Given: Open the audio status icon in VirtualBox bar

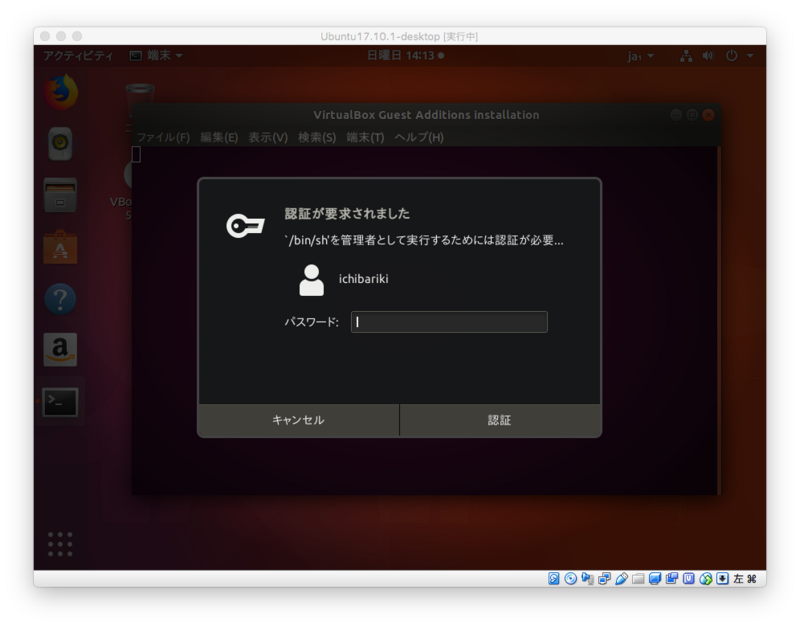Looking at the screenshot, I should point(587,579).
